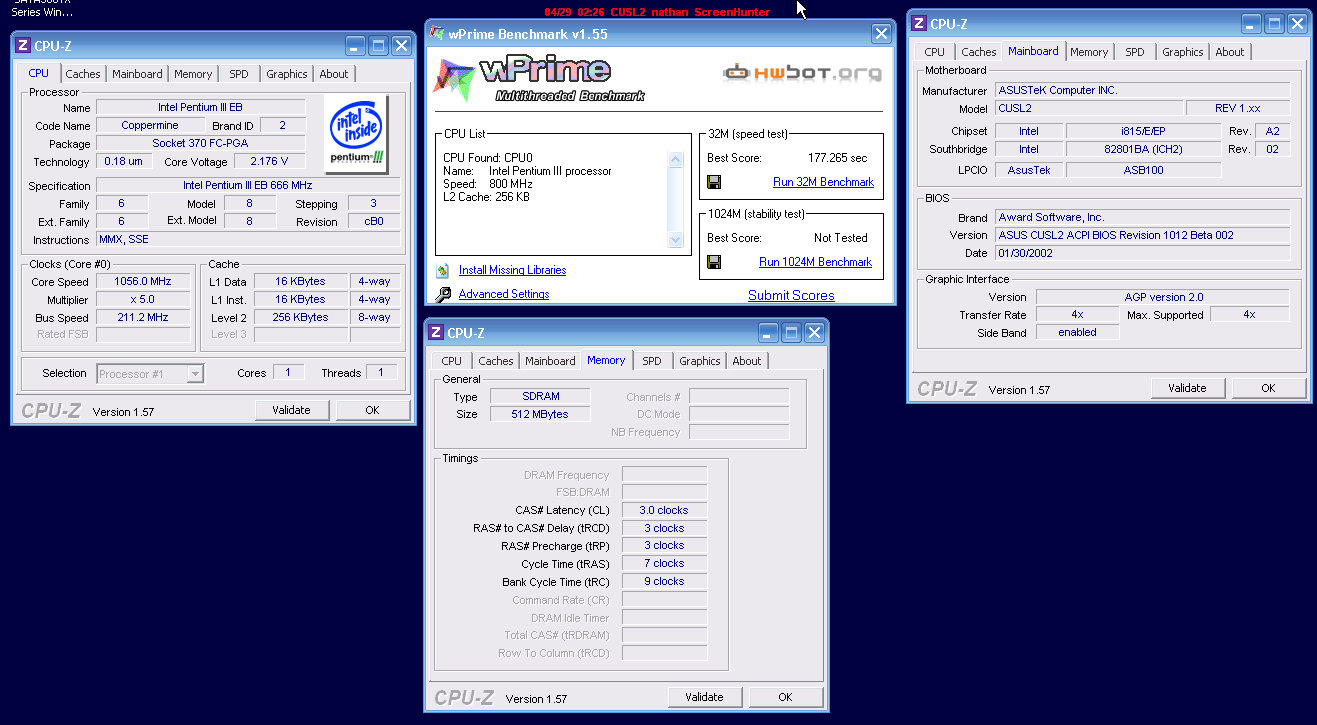This screenshot has width=1317, height=725.
Task: Open the Caches tab in the CPU window
Action: [83, 74]
